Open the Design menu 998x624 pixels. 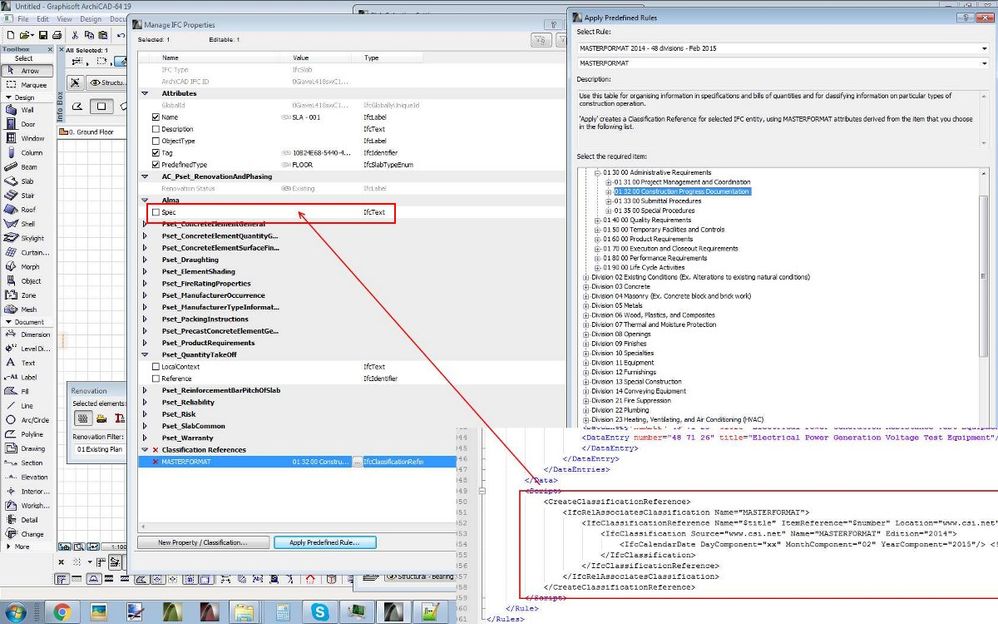tap(91, 19)
